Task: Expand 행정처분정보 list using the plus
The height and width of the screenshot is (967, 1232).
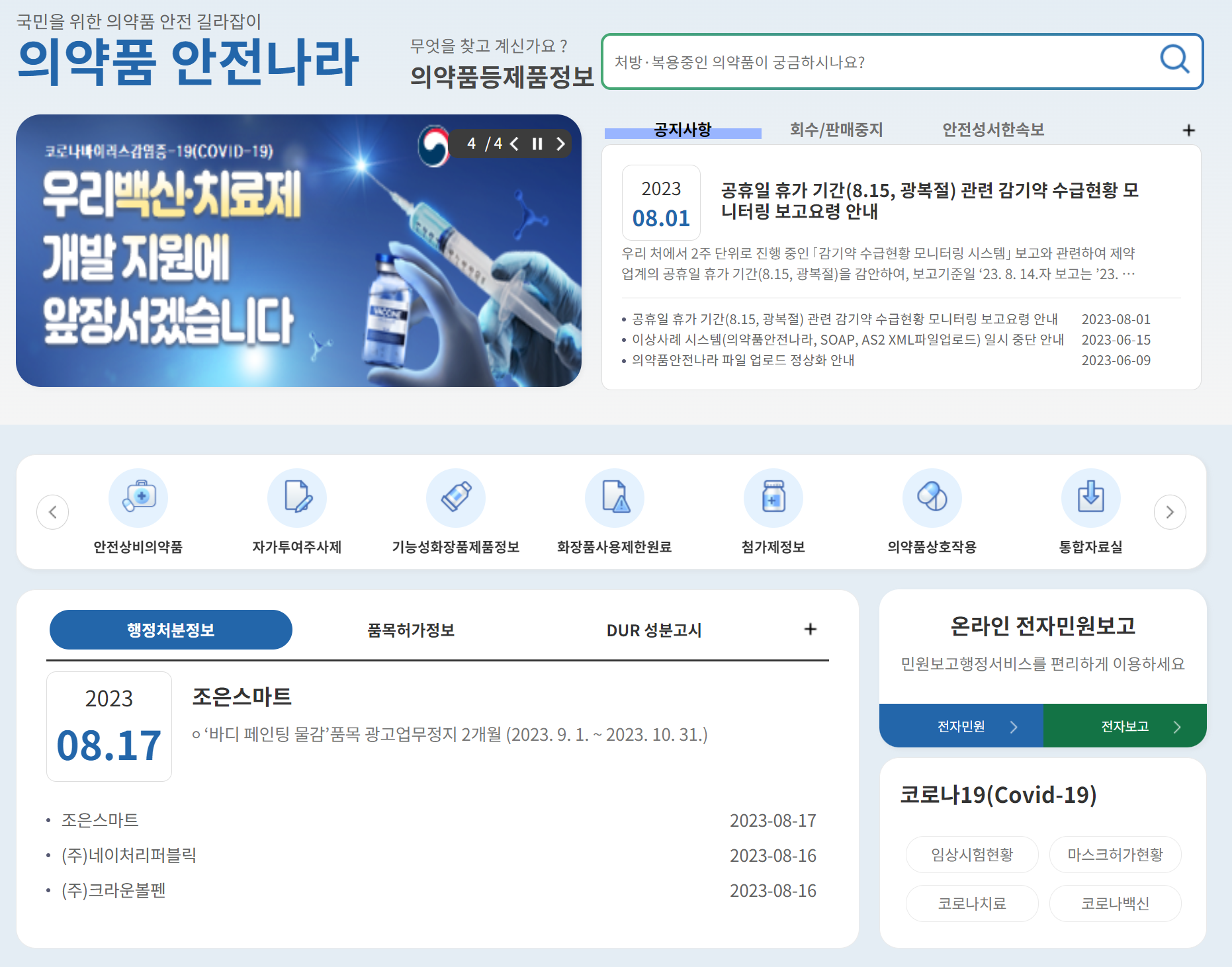Action: pyautogui.click(x=810, y=629)
